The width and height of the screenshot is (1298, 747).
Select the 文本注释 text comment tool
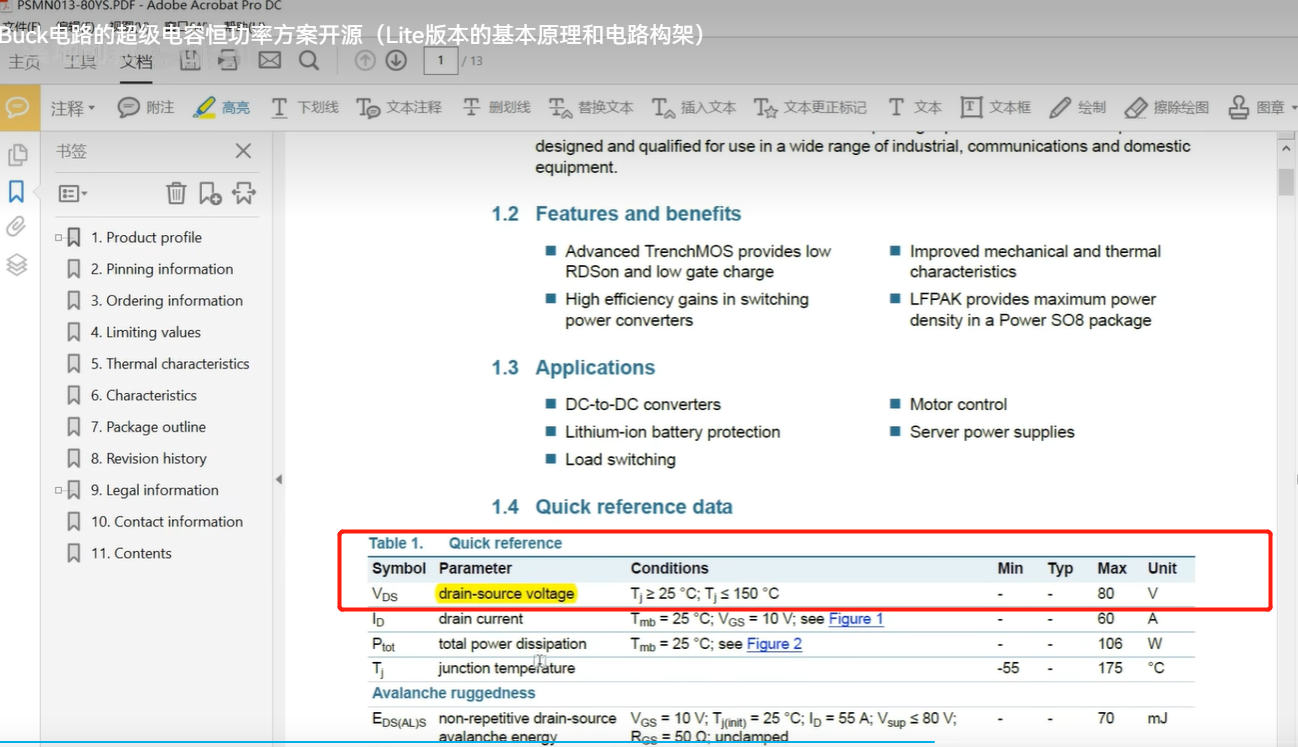coord(399,107)
